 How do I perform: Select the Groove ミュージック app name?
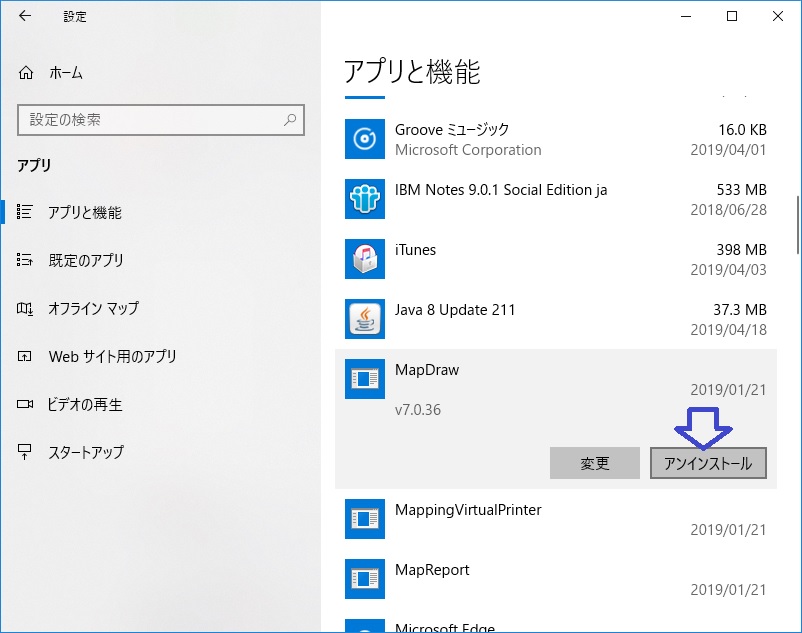coord(452,130)
